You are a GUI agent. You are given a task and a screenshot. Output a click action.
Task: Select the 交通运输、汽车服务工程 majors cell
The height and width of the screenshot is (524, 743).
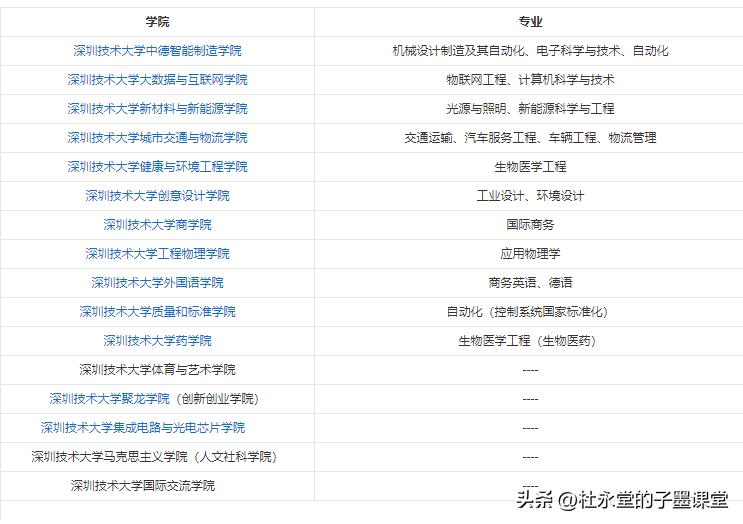(530, 137)
